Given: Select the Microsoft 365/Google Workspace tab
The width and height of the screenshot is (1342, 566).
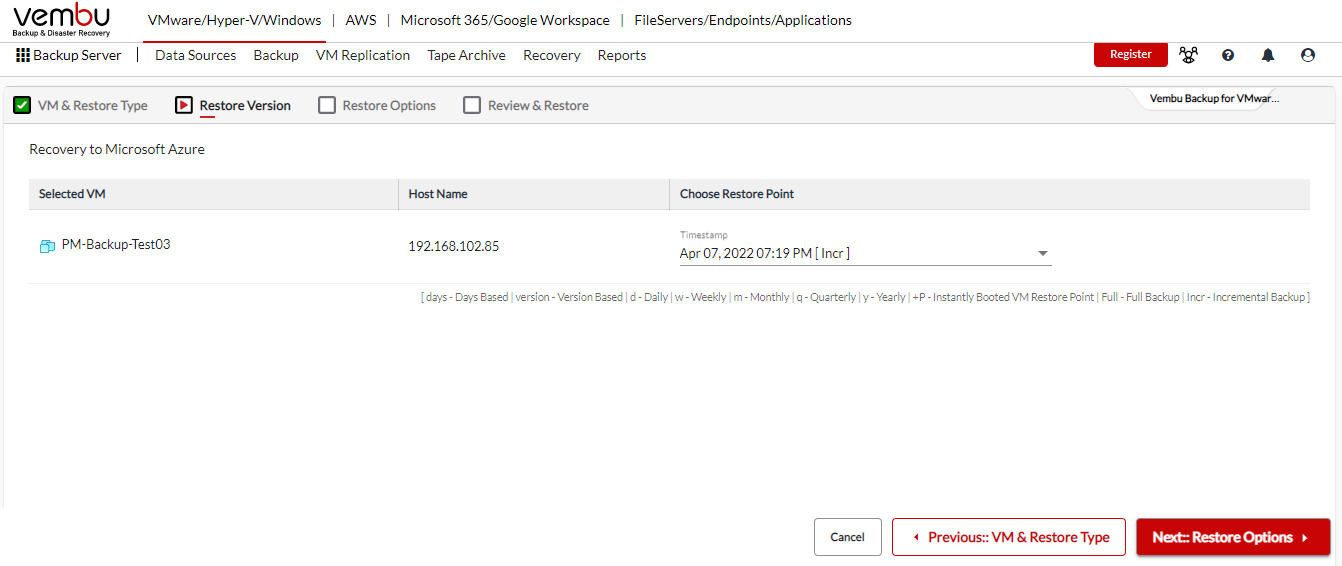Looking at the screenshot, I should tap(505, 20).
